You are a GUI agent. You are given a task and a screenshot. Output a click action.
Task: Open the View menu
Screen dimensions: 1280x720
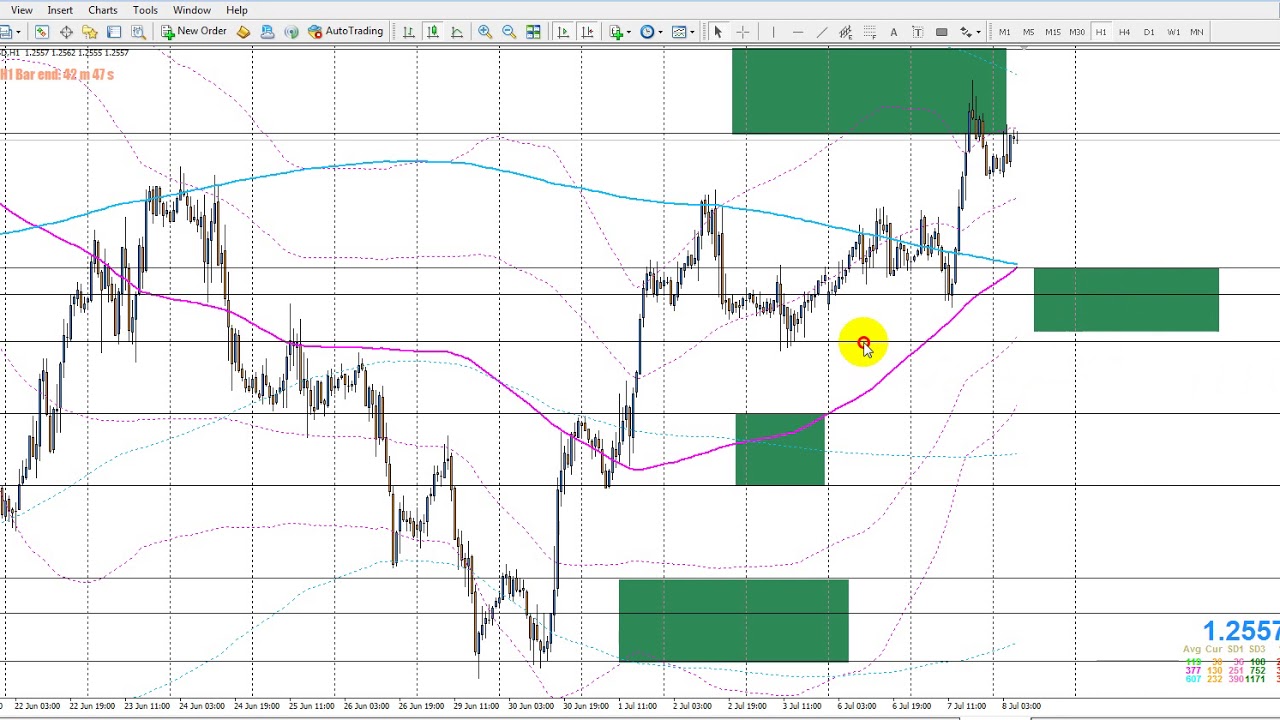click(21, 10)
